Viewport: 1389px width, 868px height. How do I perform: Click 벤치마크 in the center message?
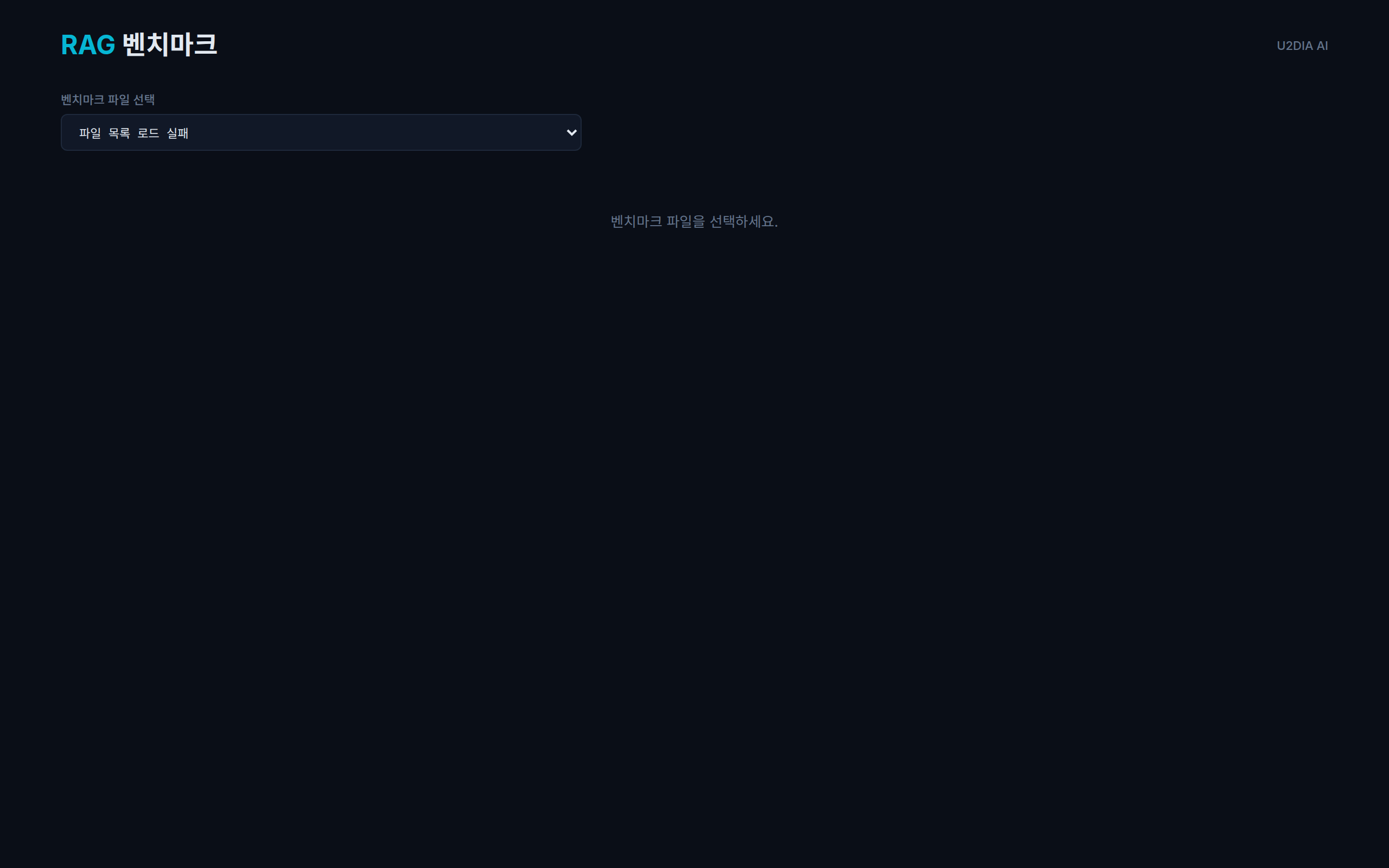pos(636,221)
